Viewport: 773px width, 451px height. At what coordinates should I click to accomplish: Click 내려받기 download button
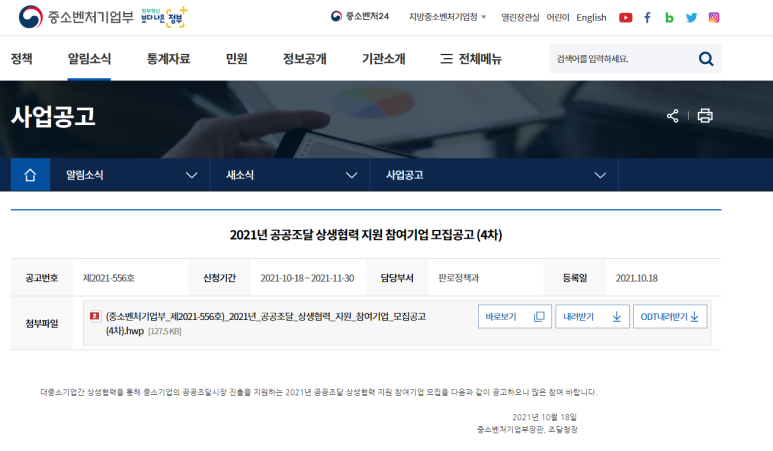[592, 316]
